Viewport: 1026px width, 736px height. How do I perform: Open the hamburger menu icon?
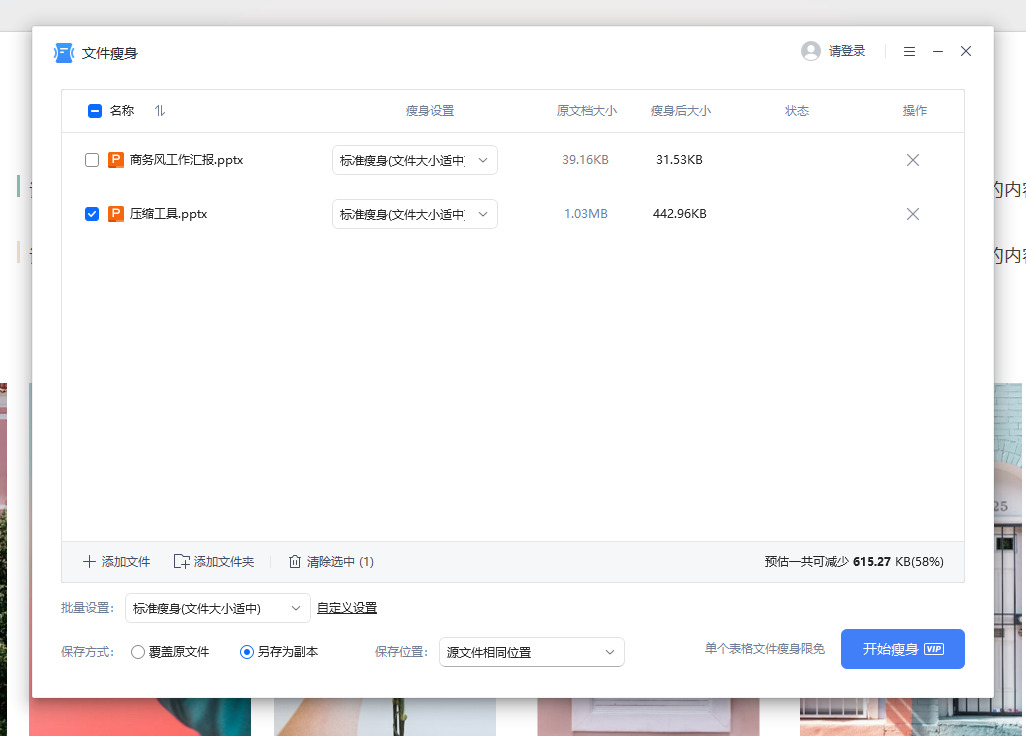coord(909,51)
